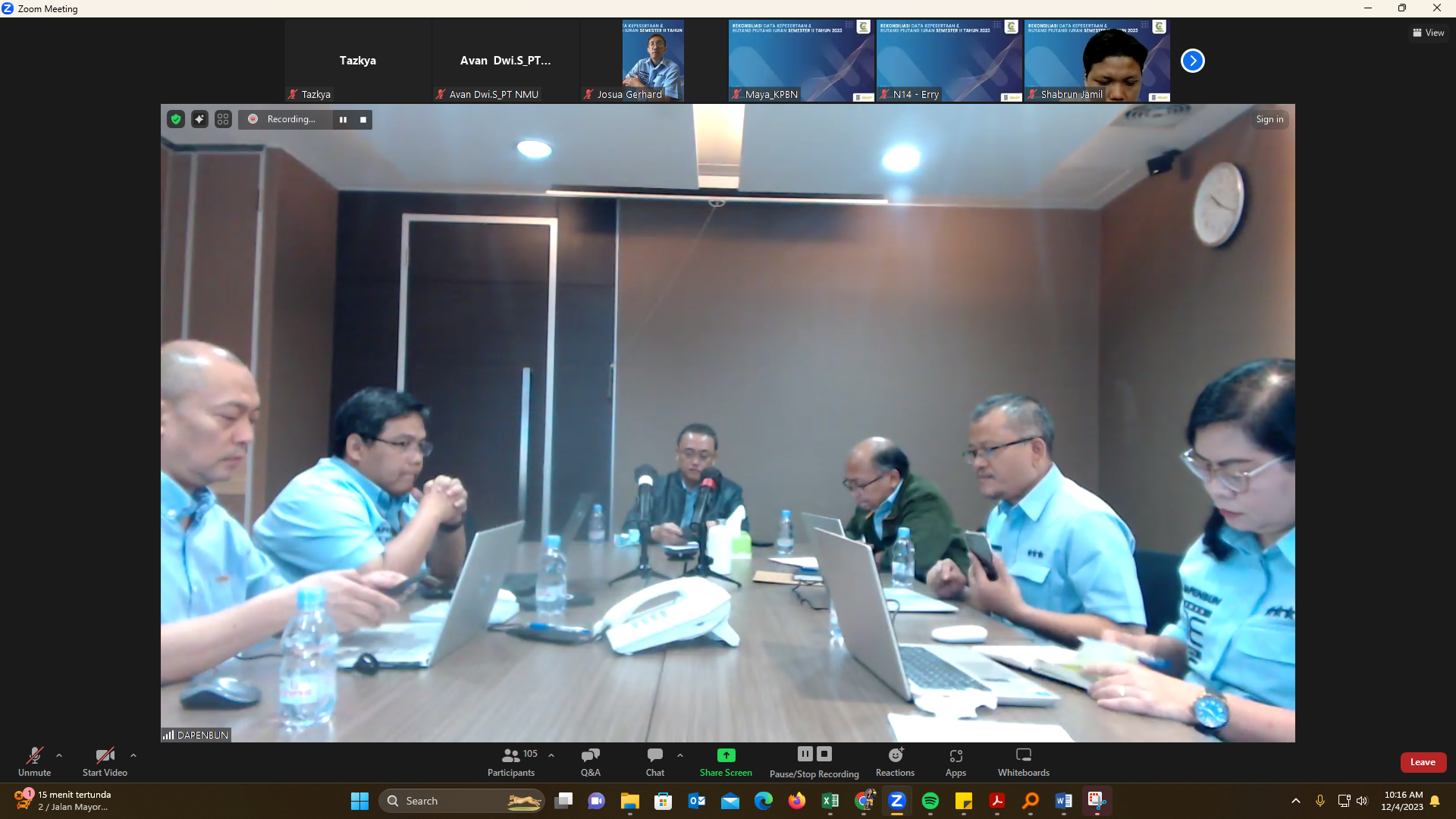Screen dimensions: 1456x819
Task: Open the View layout menu
Action: (1428, 33)
